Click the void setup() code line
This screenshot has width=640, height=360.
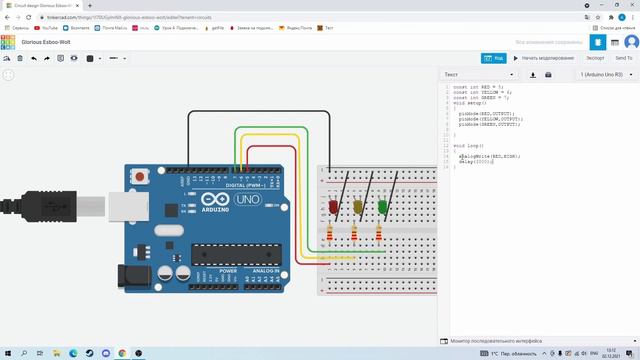pyautogui.click(x=470, y=103)
